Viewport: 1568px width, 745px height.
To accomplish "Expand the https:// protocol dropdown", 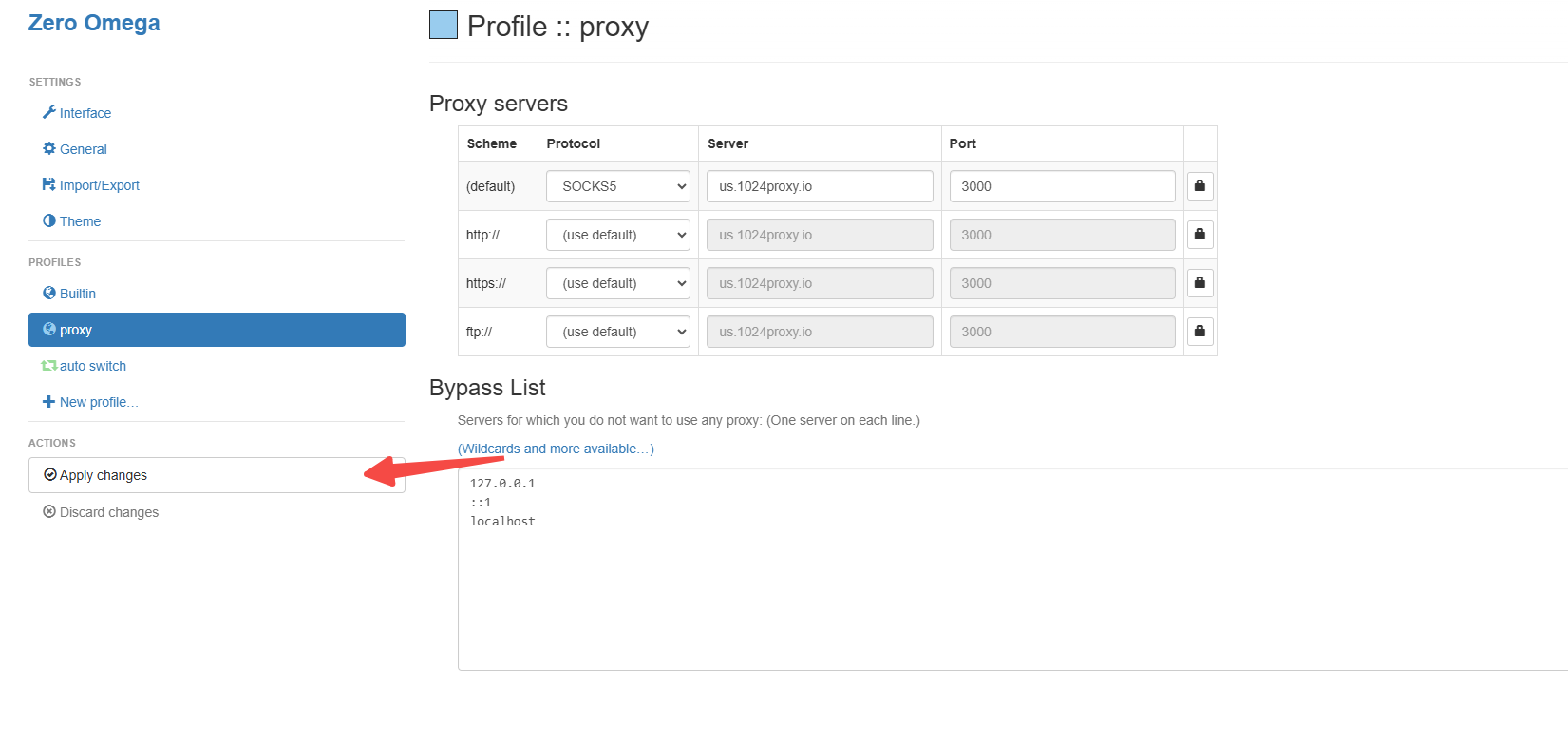I will pos(617,283).
